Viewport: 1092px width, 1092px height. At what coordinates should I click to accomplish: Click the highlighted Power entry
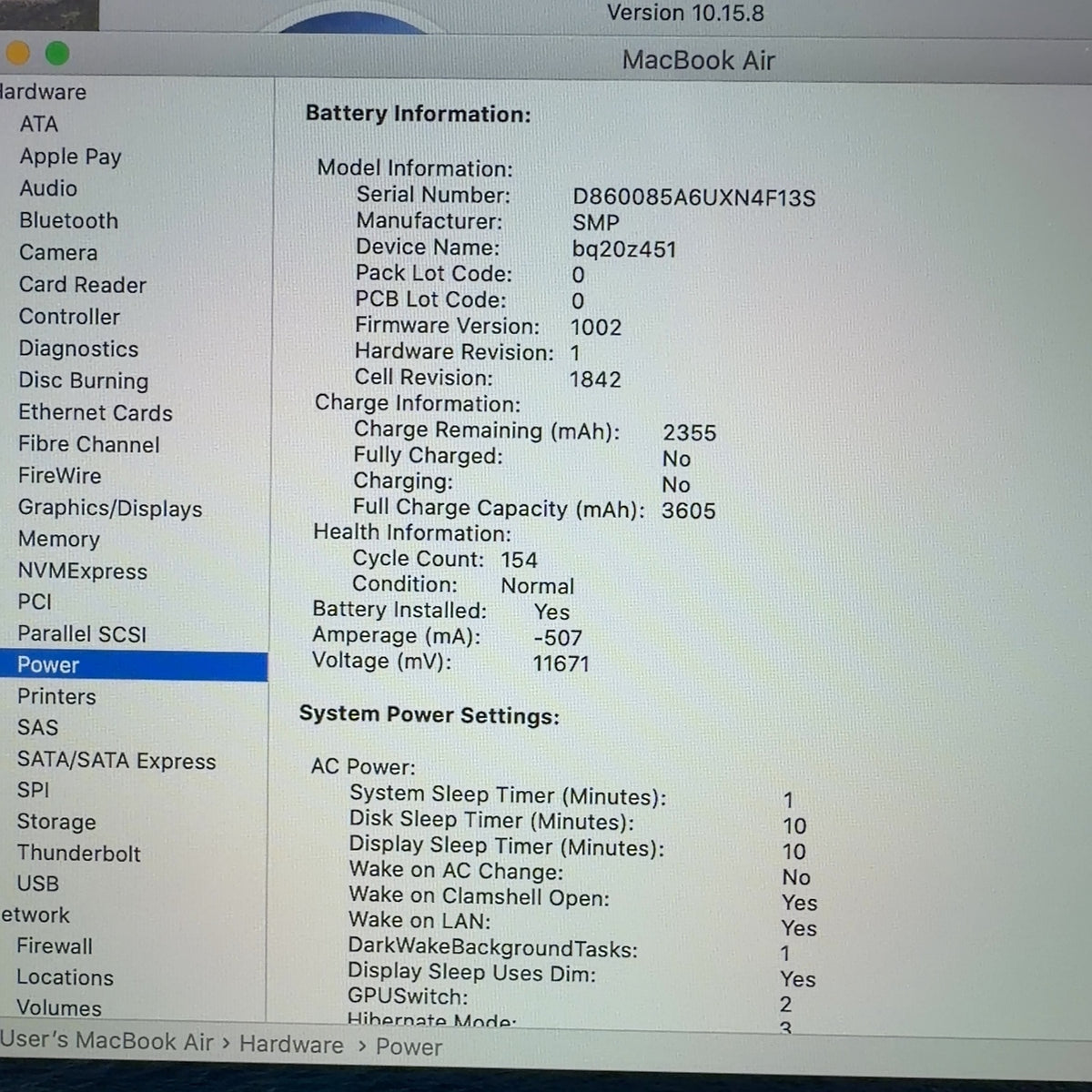134,665
